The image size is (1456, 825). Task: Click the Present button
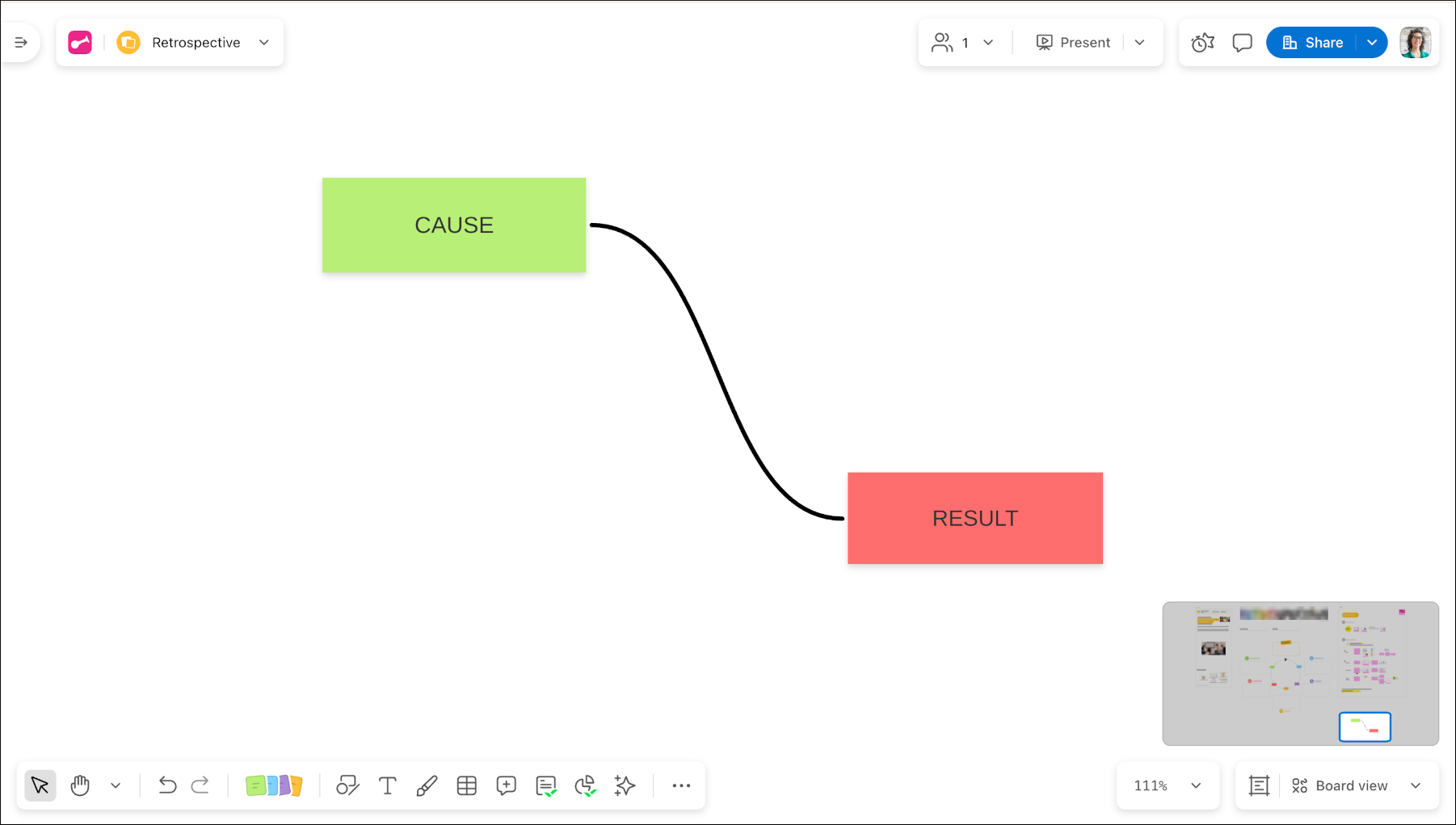pos(1073,43)
